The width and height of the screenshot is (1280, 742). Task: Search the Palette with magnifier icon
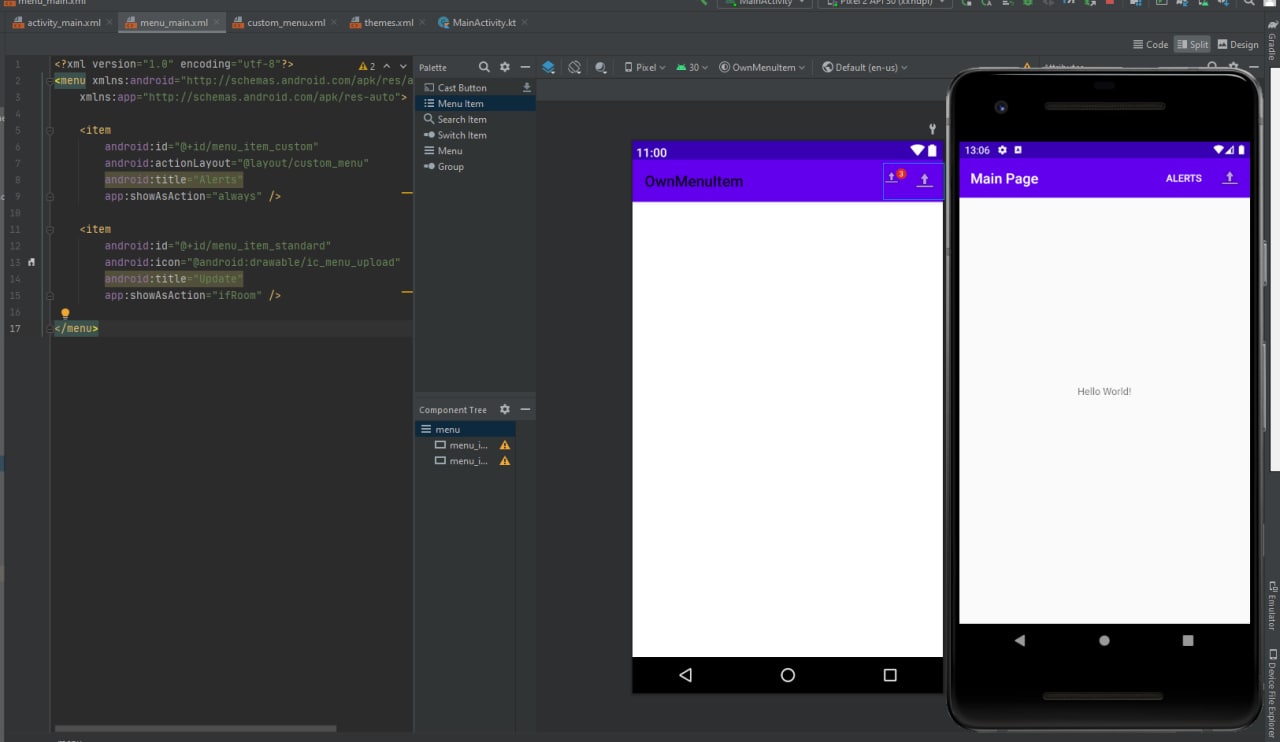(484, 67)
